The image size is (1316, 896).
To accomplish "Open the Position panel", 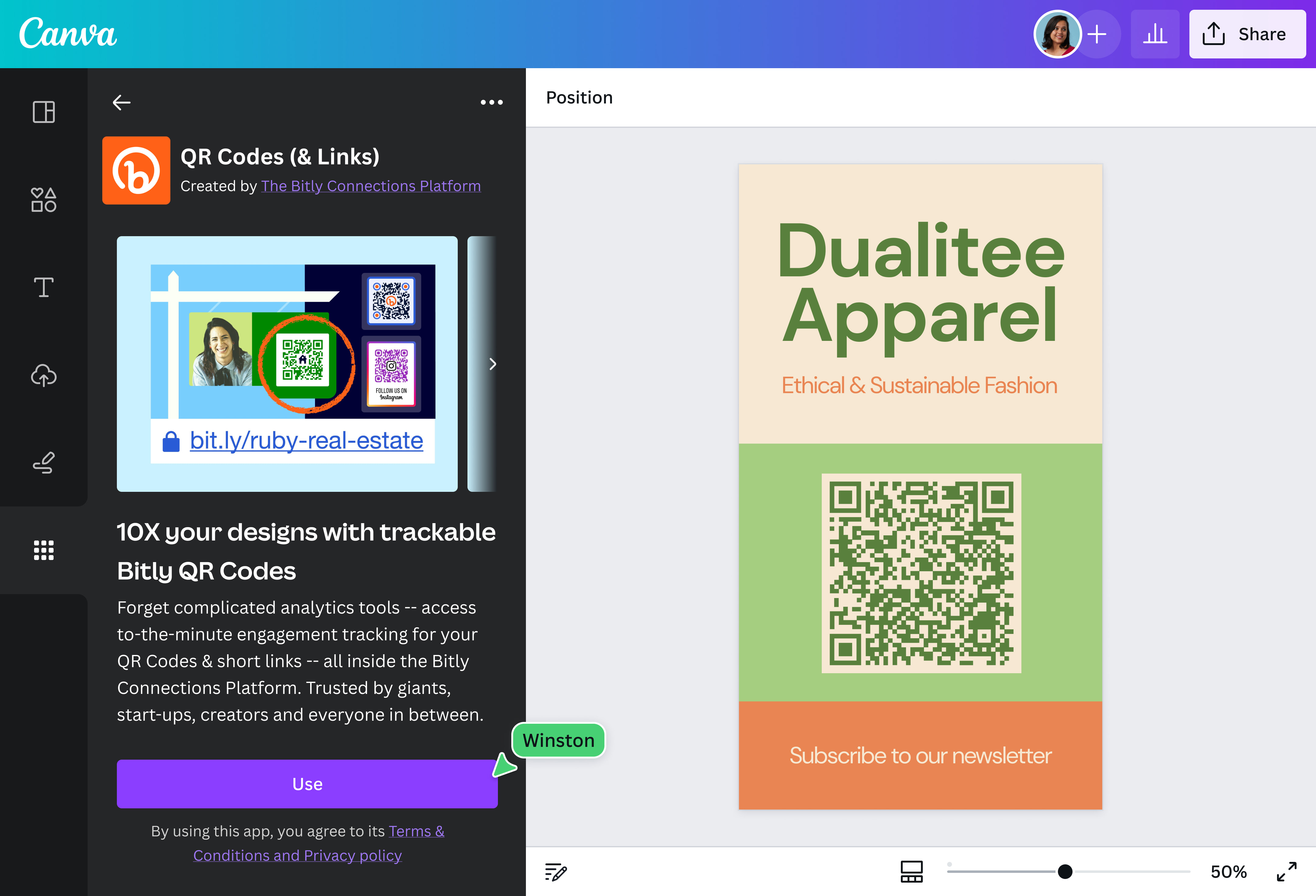I will pos(579,97).
